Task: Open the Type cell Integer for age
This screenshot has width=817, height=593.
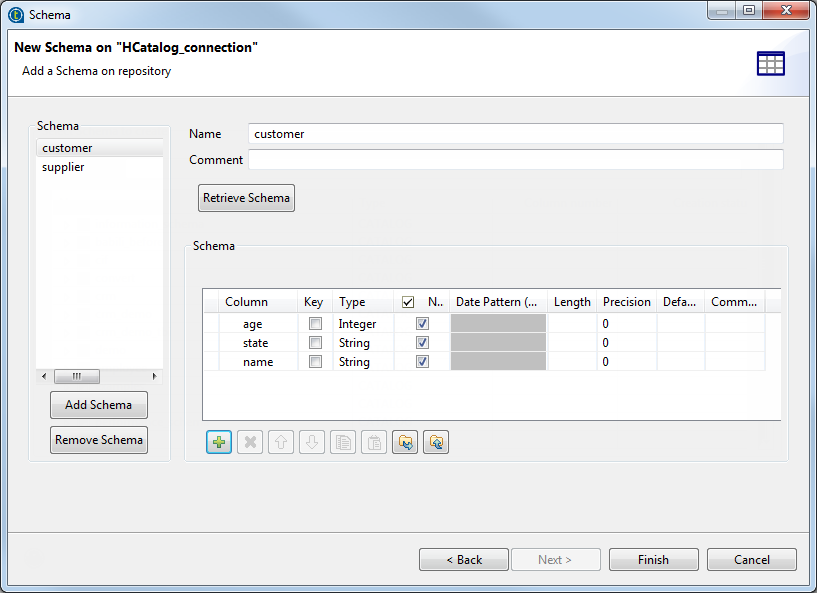Action: 363,324
